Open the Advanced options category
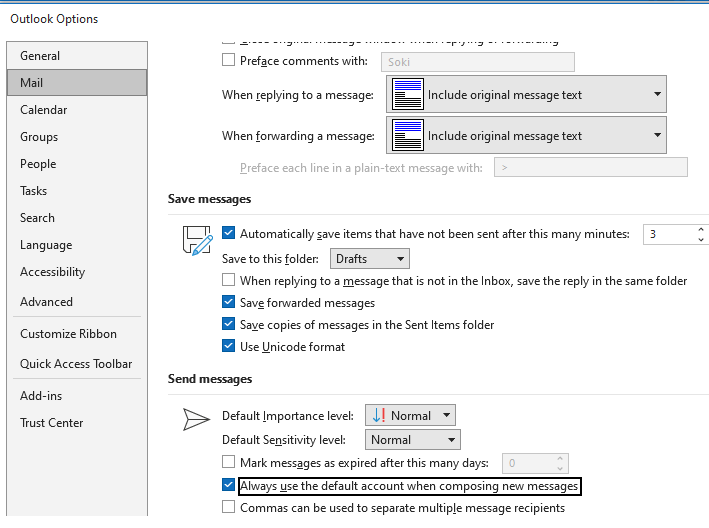 [77, 302]
